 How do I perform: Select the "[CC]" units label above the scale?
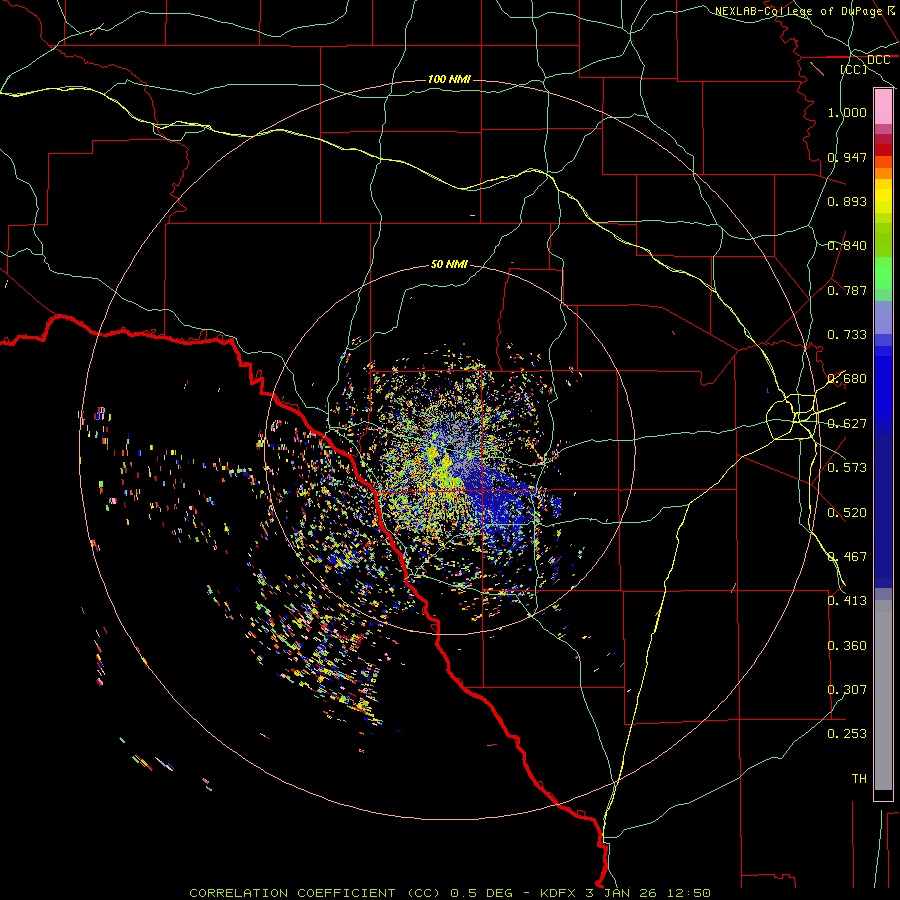854,69
